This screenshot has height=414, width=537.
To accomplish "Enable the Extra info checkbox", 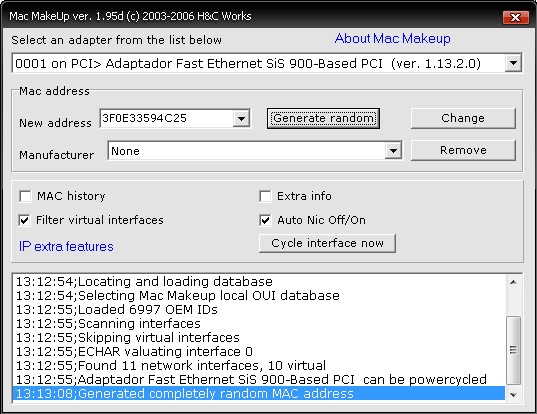I will [265, 197].
